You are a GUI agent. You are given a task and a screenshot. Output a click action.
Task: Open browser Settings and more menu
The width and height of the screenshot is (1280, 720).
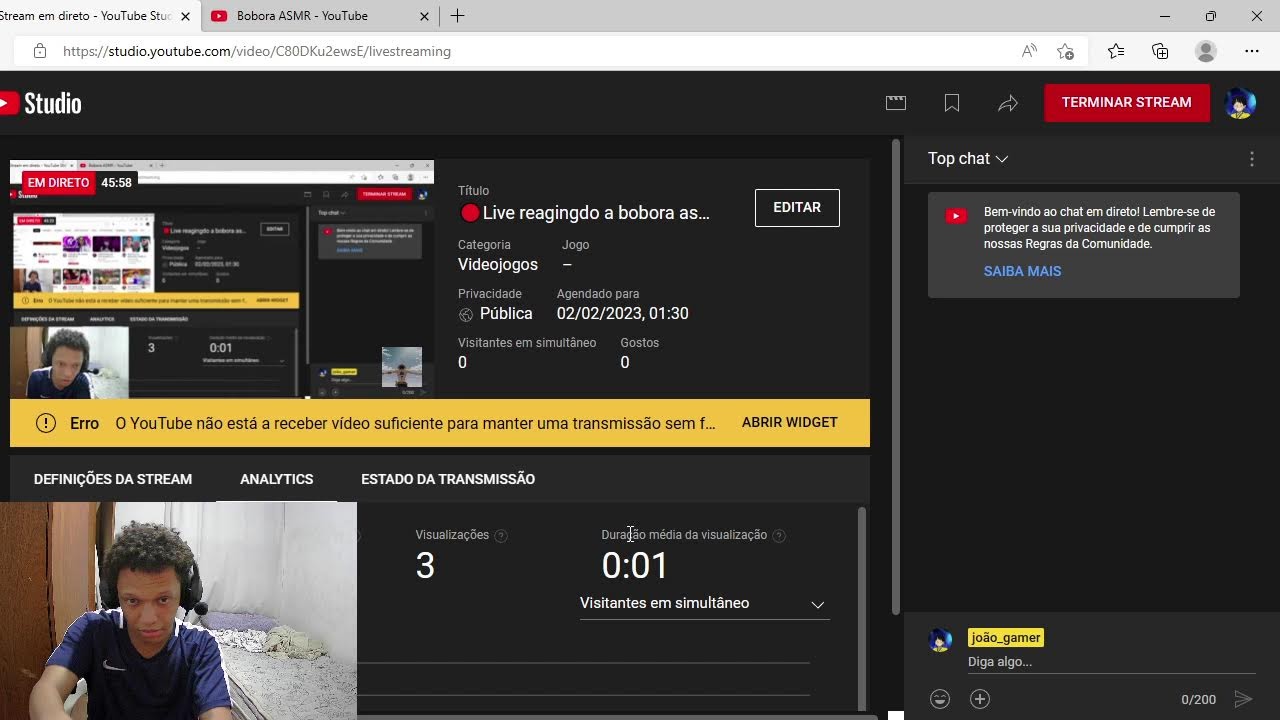pyautogui.click(x=1252, y=51)
